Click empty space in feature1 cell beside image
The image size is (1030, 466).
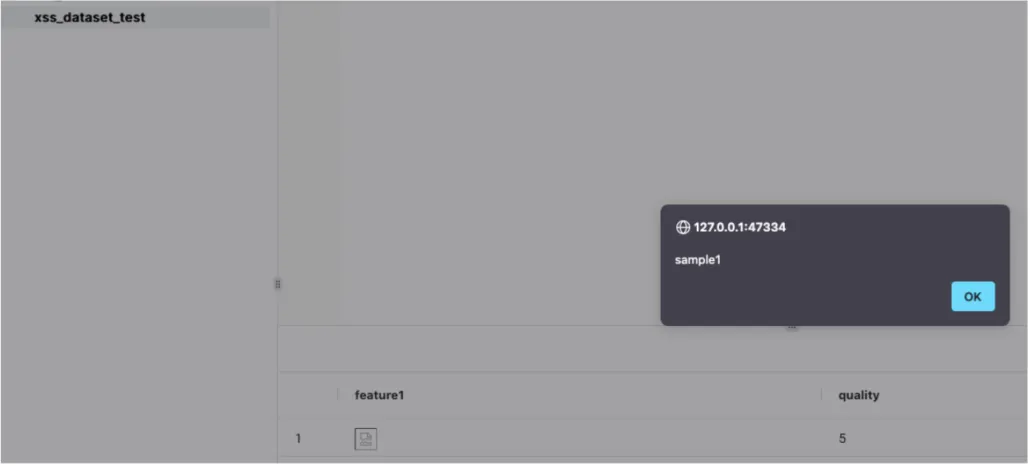591,438
